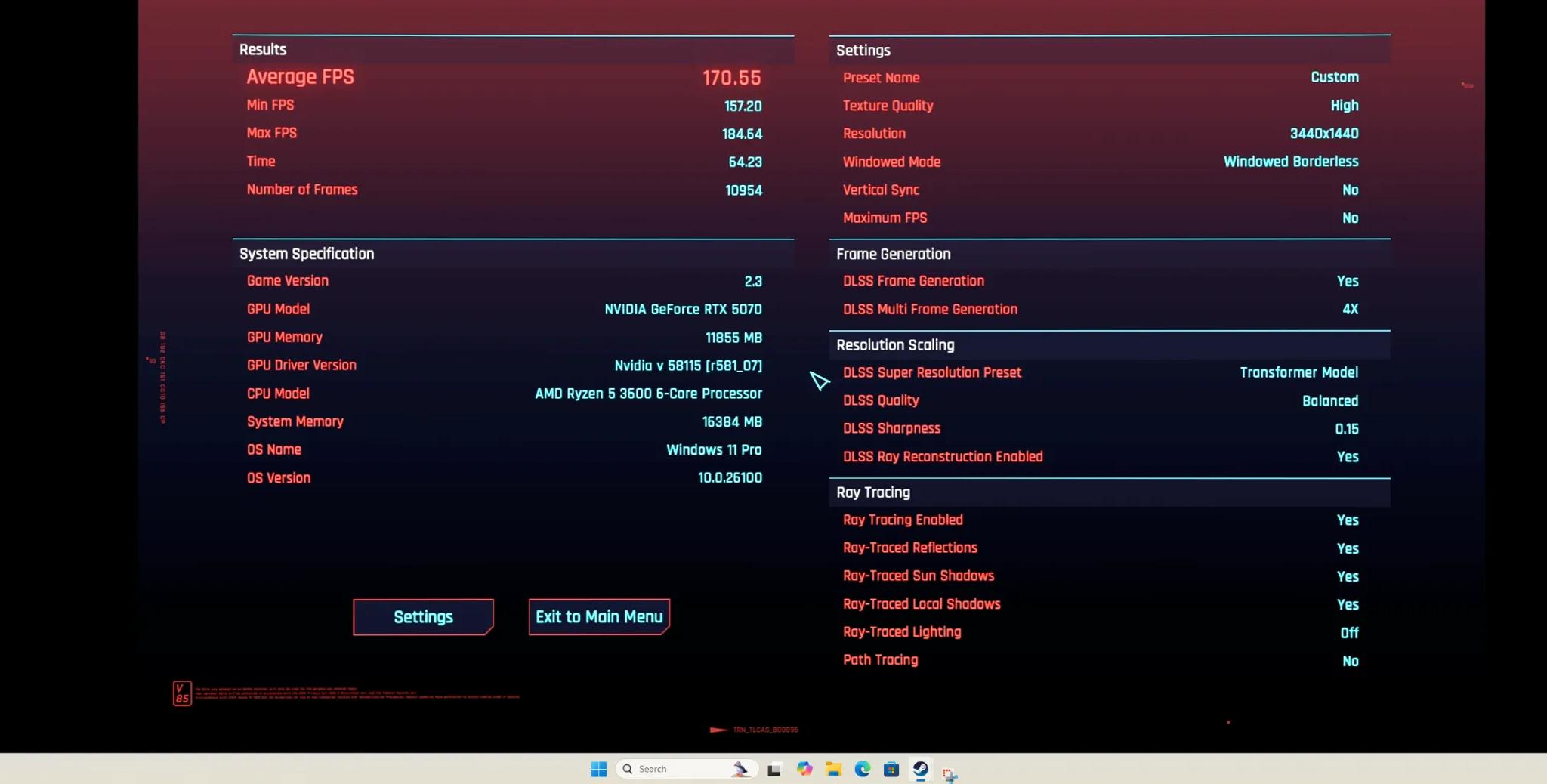
Task: Click the DLSS Sharpness 0.15 value
Action: click(1346, 429)
